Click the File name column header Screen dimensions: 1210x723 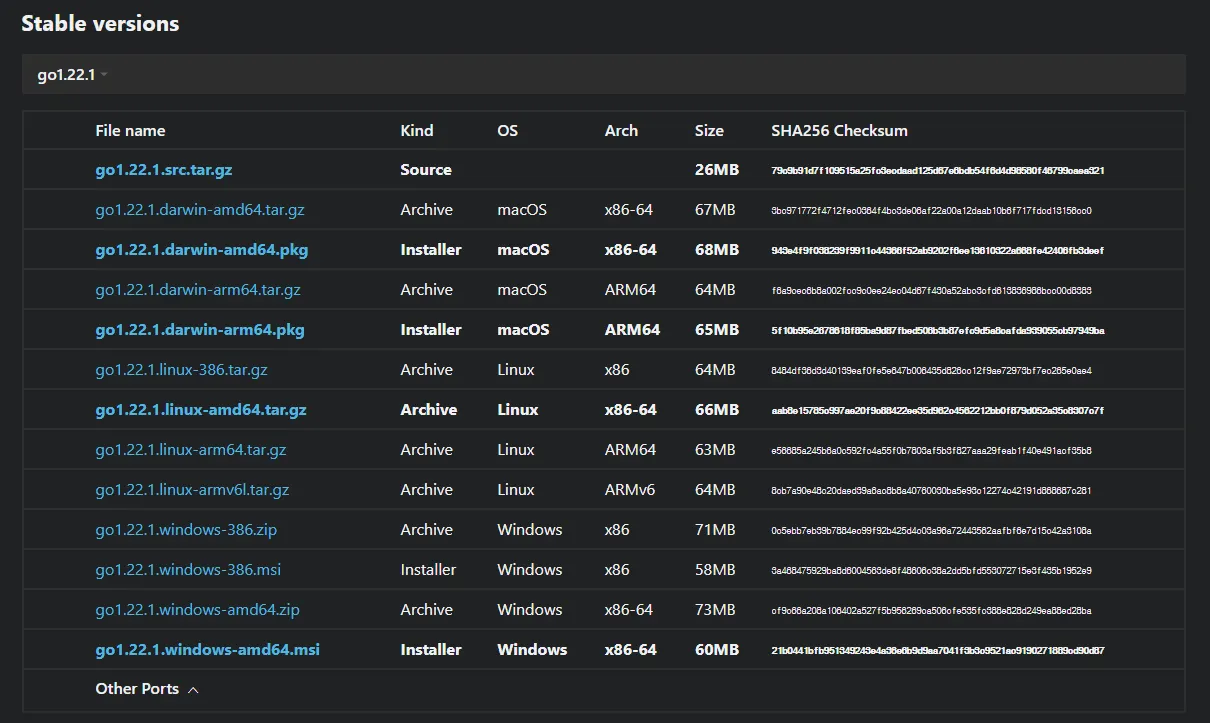coord(130,131)
